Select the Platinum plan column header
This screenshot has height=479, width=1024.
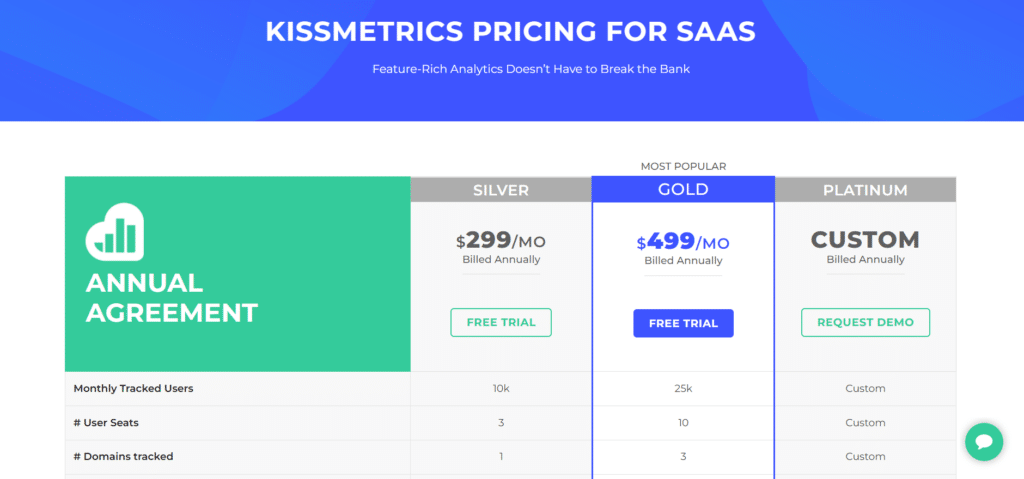click(x=865, y=190)
